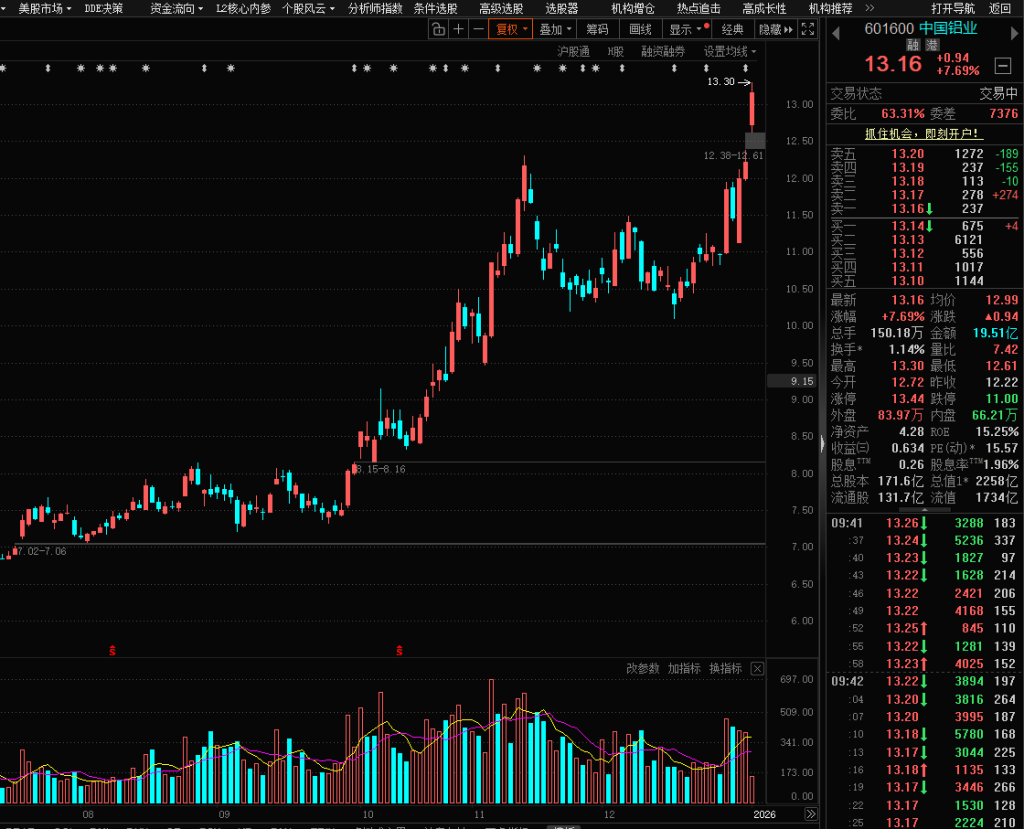1024x829 pixels.
Task: Zoom in chart with plus icon
Action: pyautogui.click(x=458, y=30)
